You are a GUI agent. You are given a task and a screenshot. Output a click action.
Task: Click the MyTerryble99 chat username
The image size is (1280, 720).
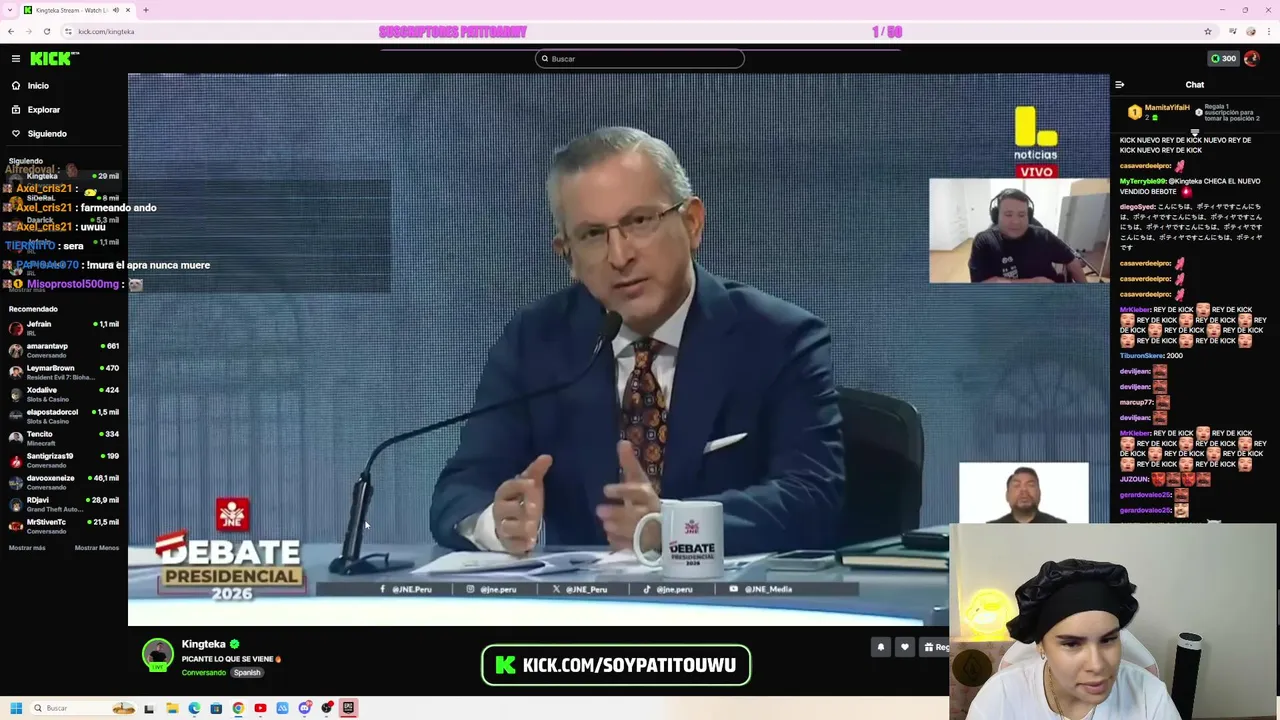pyautogui.click(x=1143, y=182)
